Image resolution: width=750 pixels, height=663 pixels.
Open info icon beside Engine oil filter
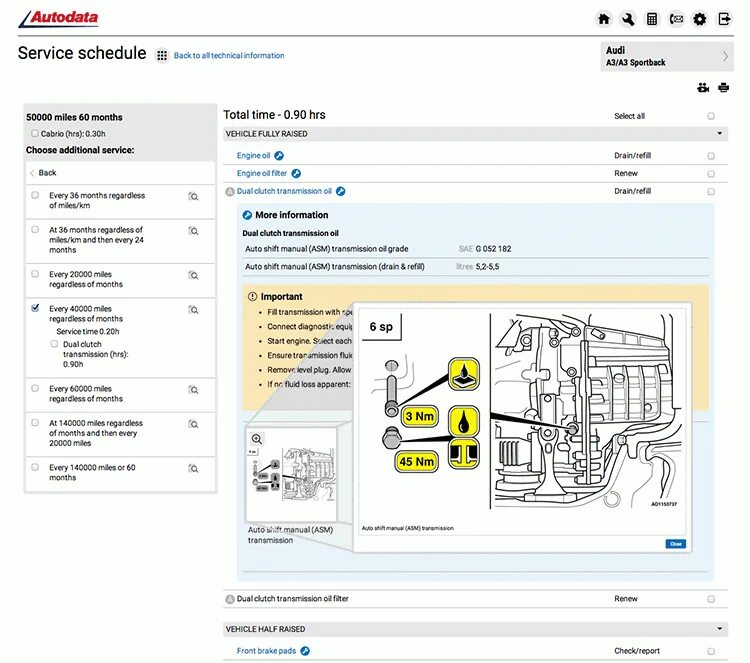pos(296,173)
